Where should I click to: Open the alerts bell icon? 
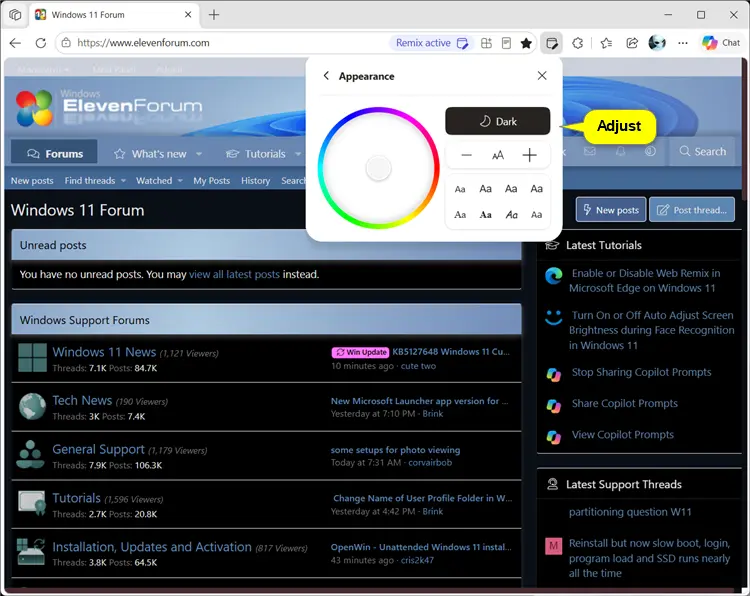coord(620,152)
